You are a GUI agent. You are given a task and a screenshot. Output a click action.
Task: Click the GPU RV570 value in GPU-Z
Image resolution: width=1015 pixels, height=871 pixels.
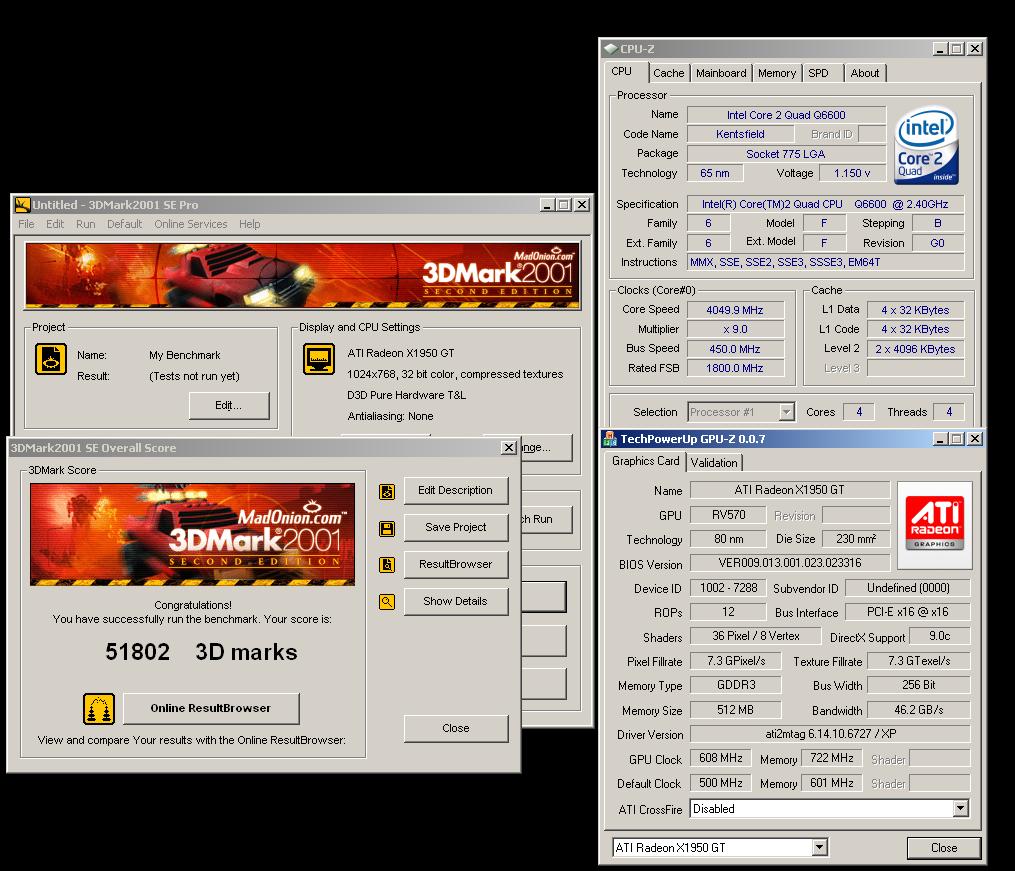(729, 515)
